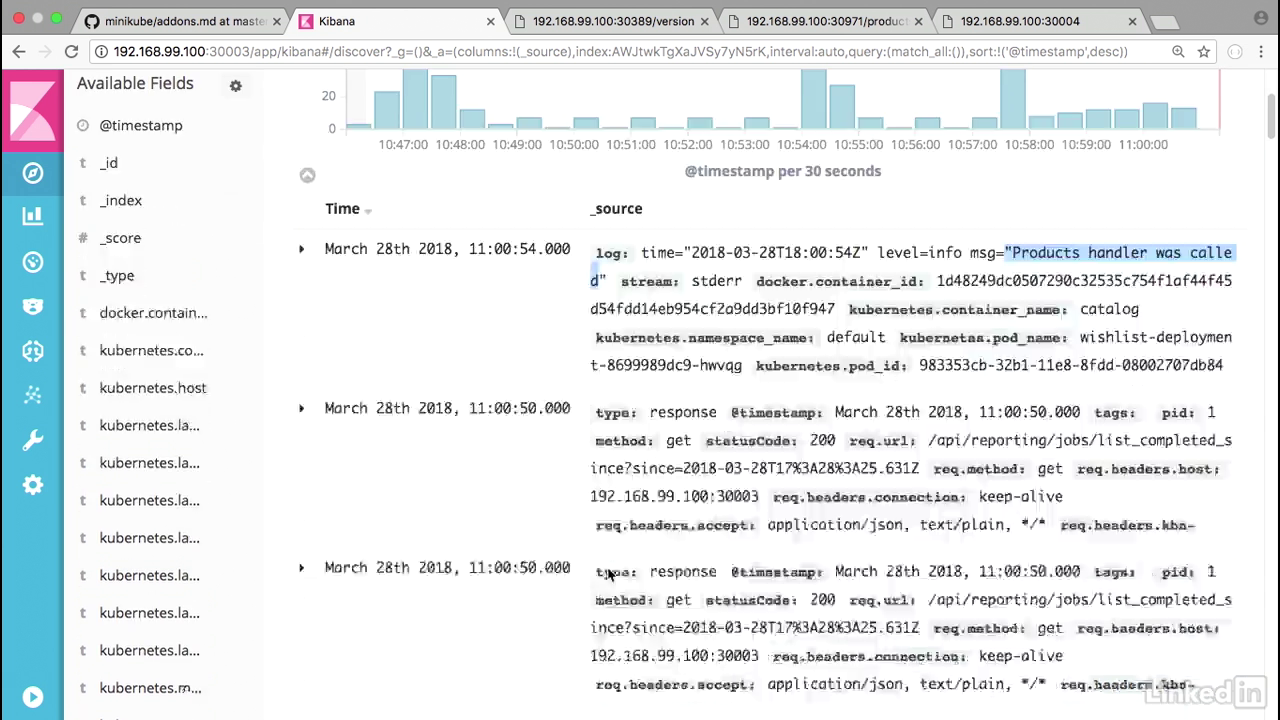Click the browser address bar URL
Screen dimensions: 1280x720
[x=620, y=52]
